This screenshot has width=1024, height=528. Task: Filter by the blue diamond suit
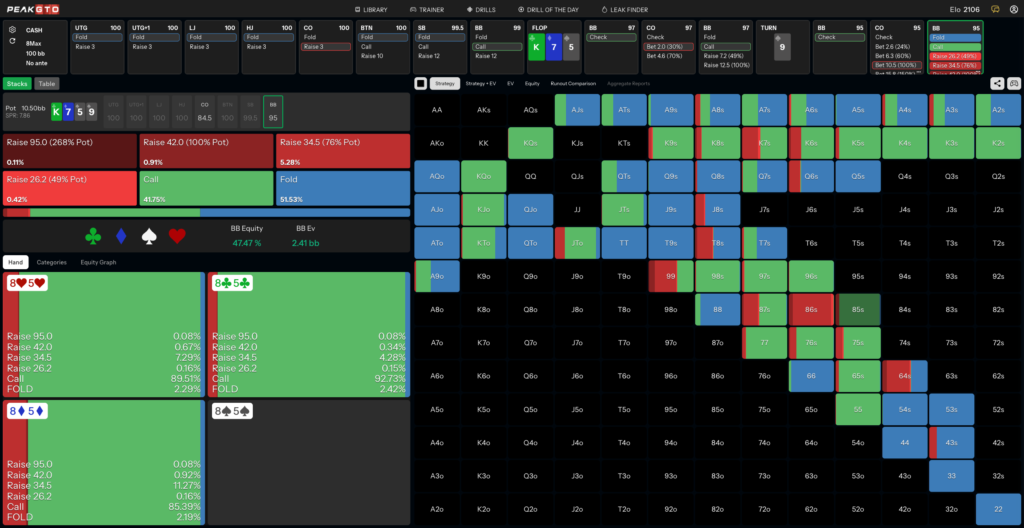(121, 236)
